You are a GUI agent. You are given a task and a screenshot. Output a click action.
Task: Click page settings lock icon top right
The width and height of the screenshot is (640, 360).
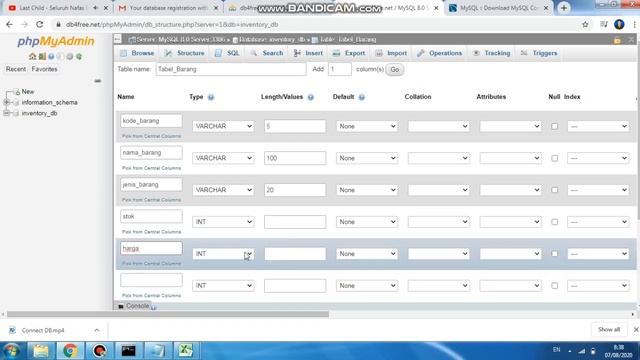[x=617, y=40]
